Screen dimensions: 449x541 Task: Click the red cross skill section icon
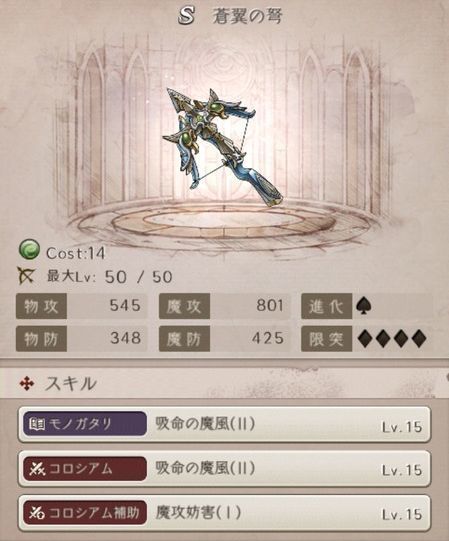(27, 384)
